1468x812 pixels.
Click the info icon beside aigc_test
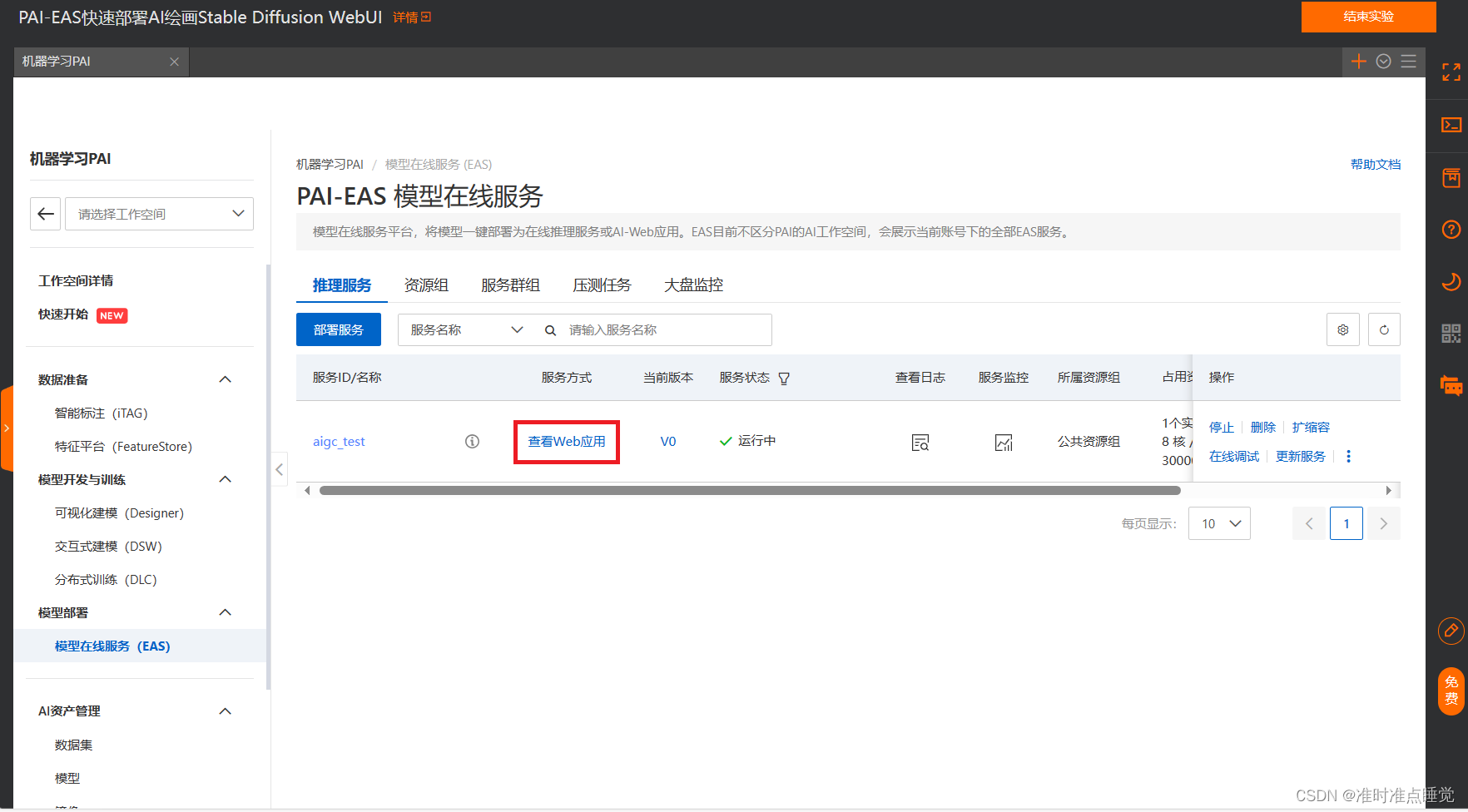(x=472, y=441)
